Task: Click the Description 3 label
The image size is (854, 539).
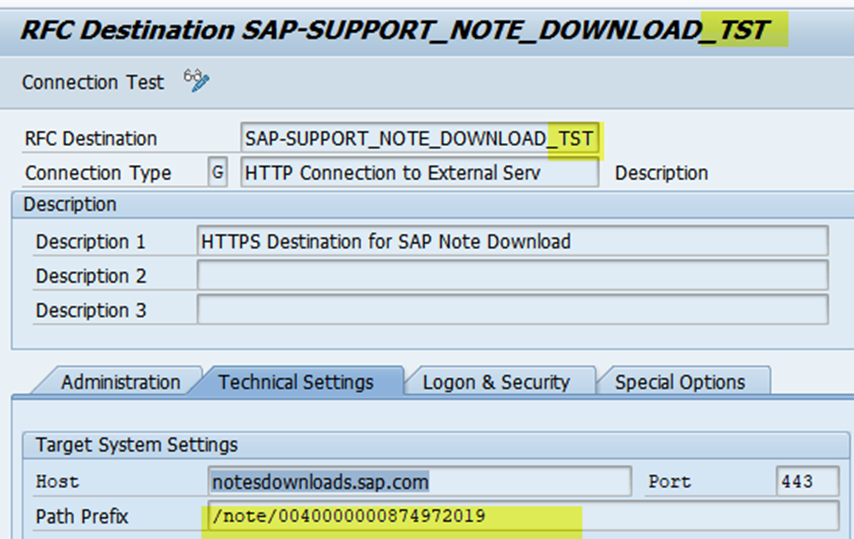Action: 90,310
